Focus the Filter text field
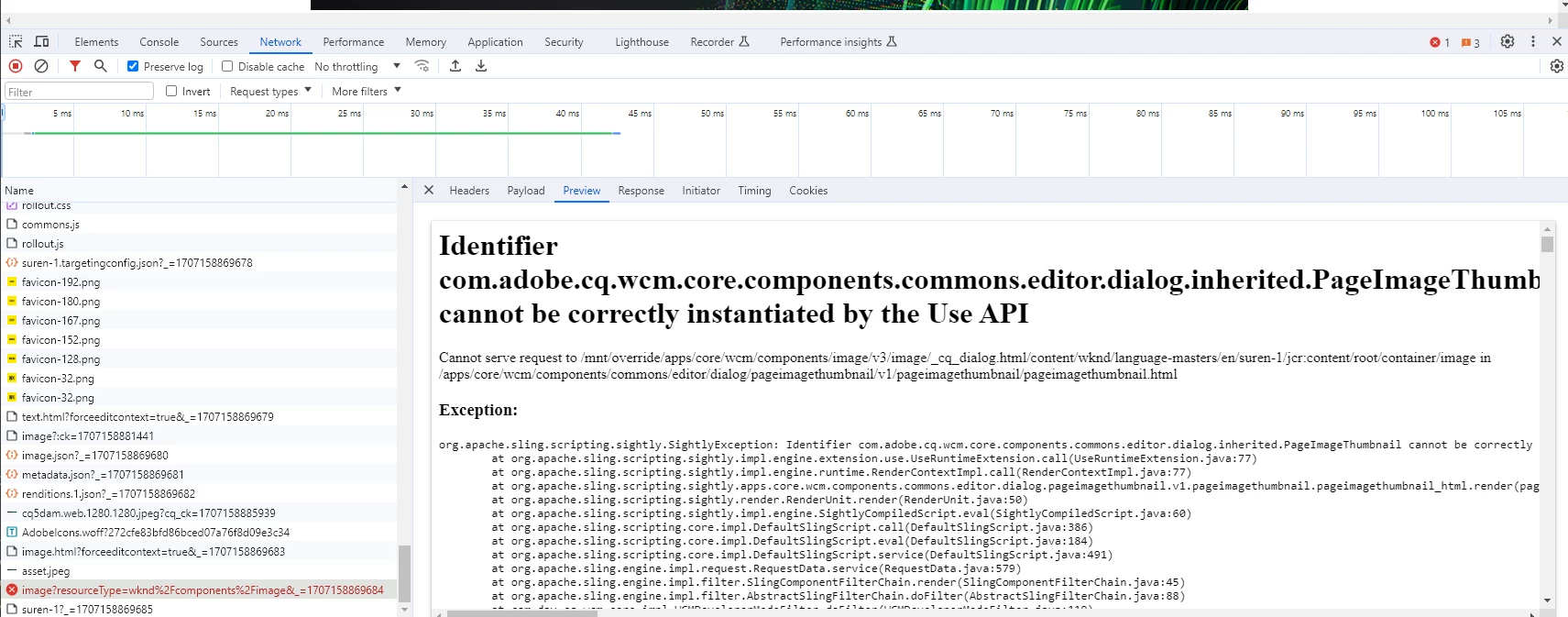 click(x=79, y=92)
